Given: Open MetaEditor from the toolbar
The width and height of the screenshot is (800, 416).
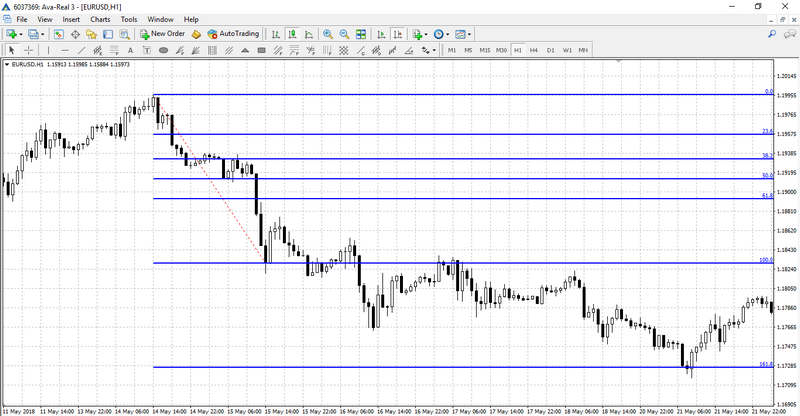Looking at the screenshot, I should (197, 34).
